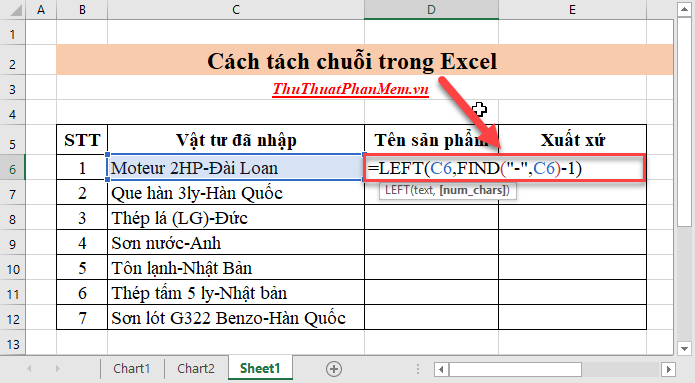Click STT cell with number 1
Viewport: 695px width, 383px height.
tap(82, 168)
